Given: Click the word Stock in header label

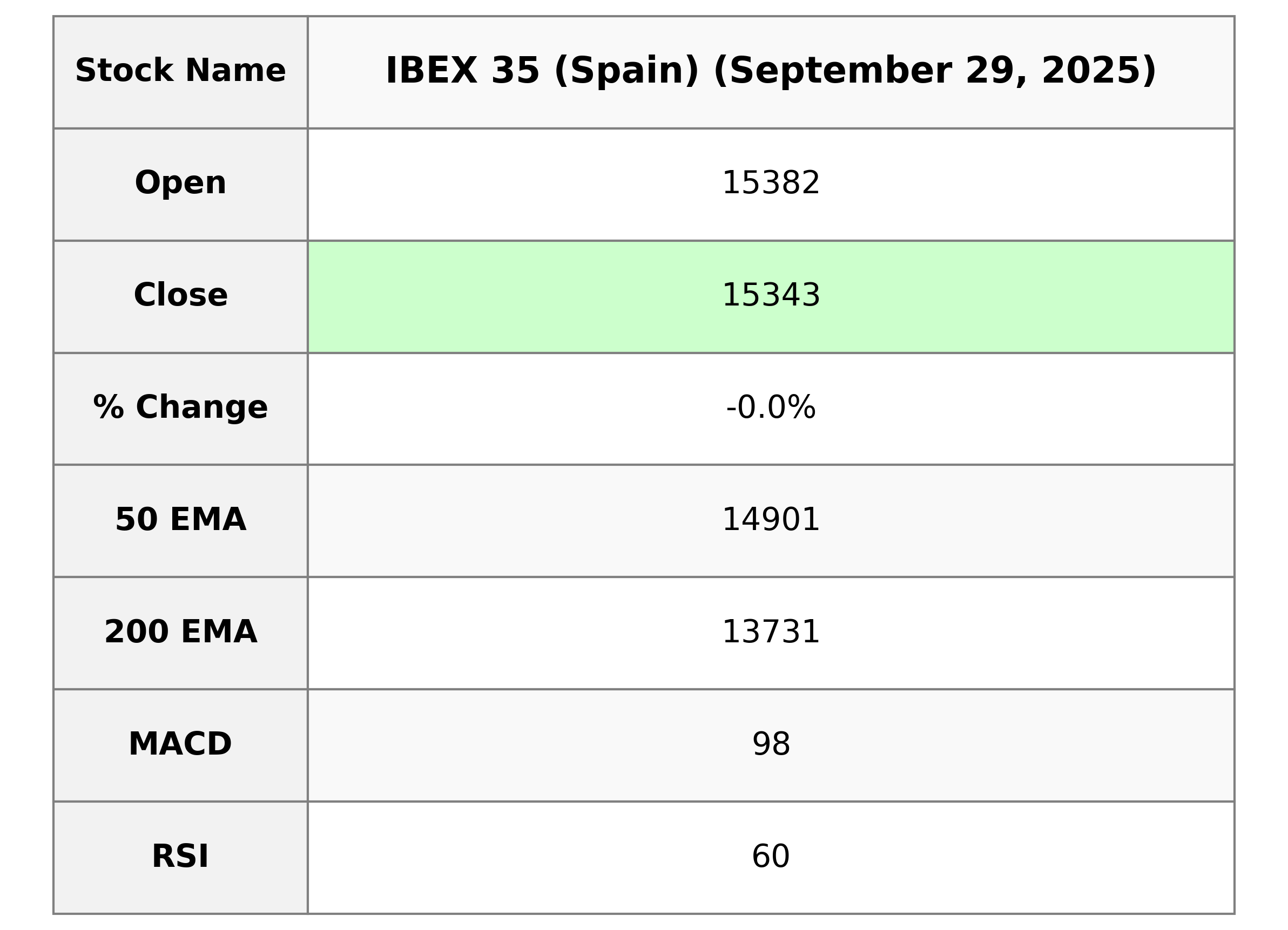Looking at the screenshot, I should 124,72.
